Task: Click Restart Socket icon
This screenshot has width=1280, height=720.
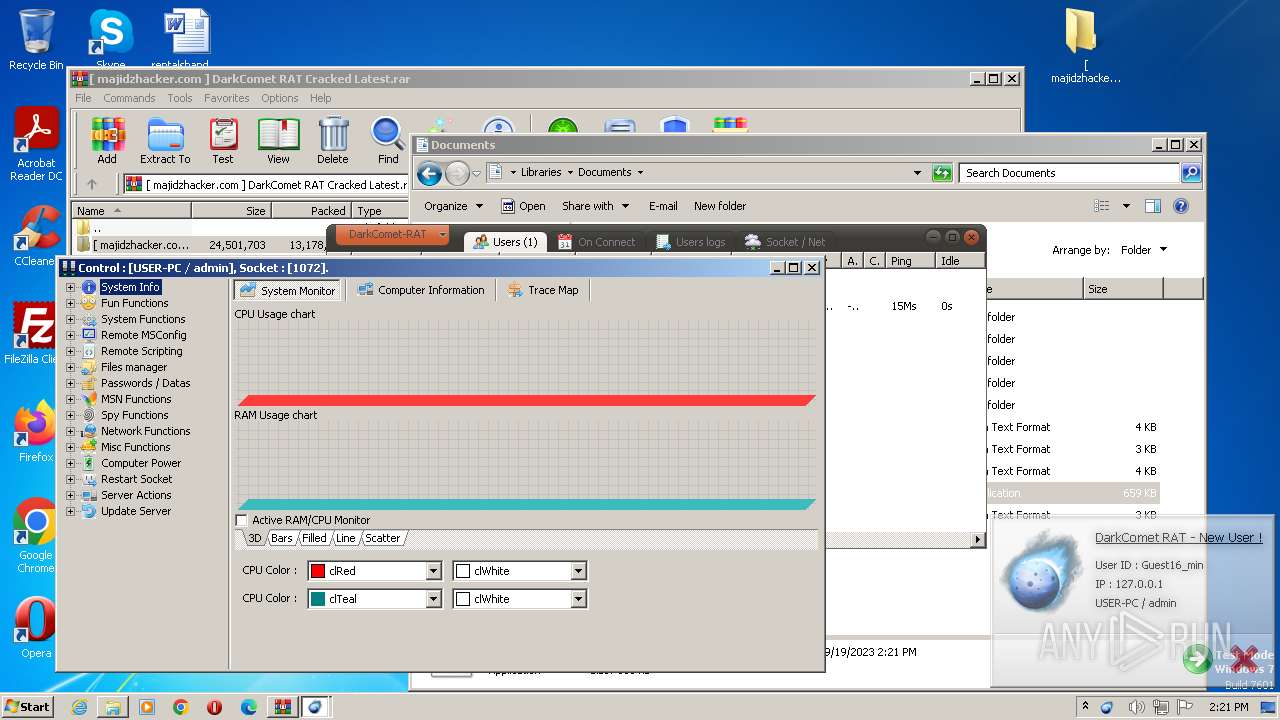Action: pyautogui.click(x=89, y=479)
